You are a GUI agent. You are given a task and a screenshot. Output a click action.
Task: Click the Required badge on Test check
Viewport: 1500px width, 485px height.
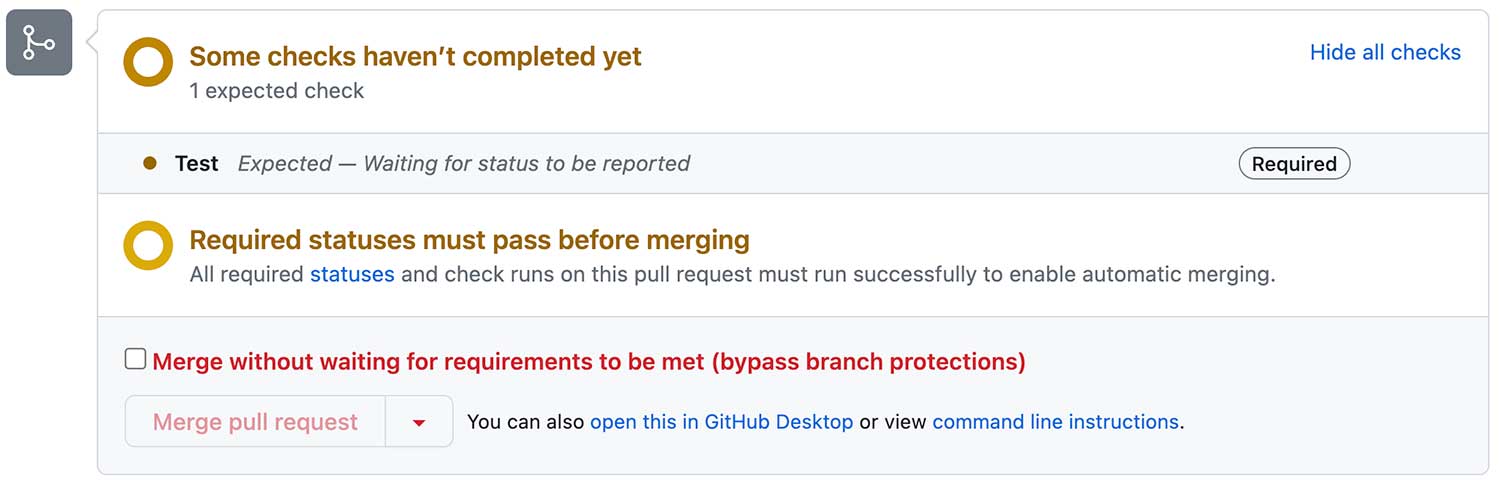pyautogui.click(x=1294, y=164)
